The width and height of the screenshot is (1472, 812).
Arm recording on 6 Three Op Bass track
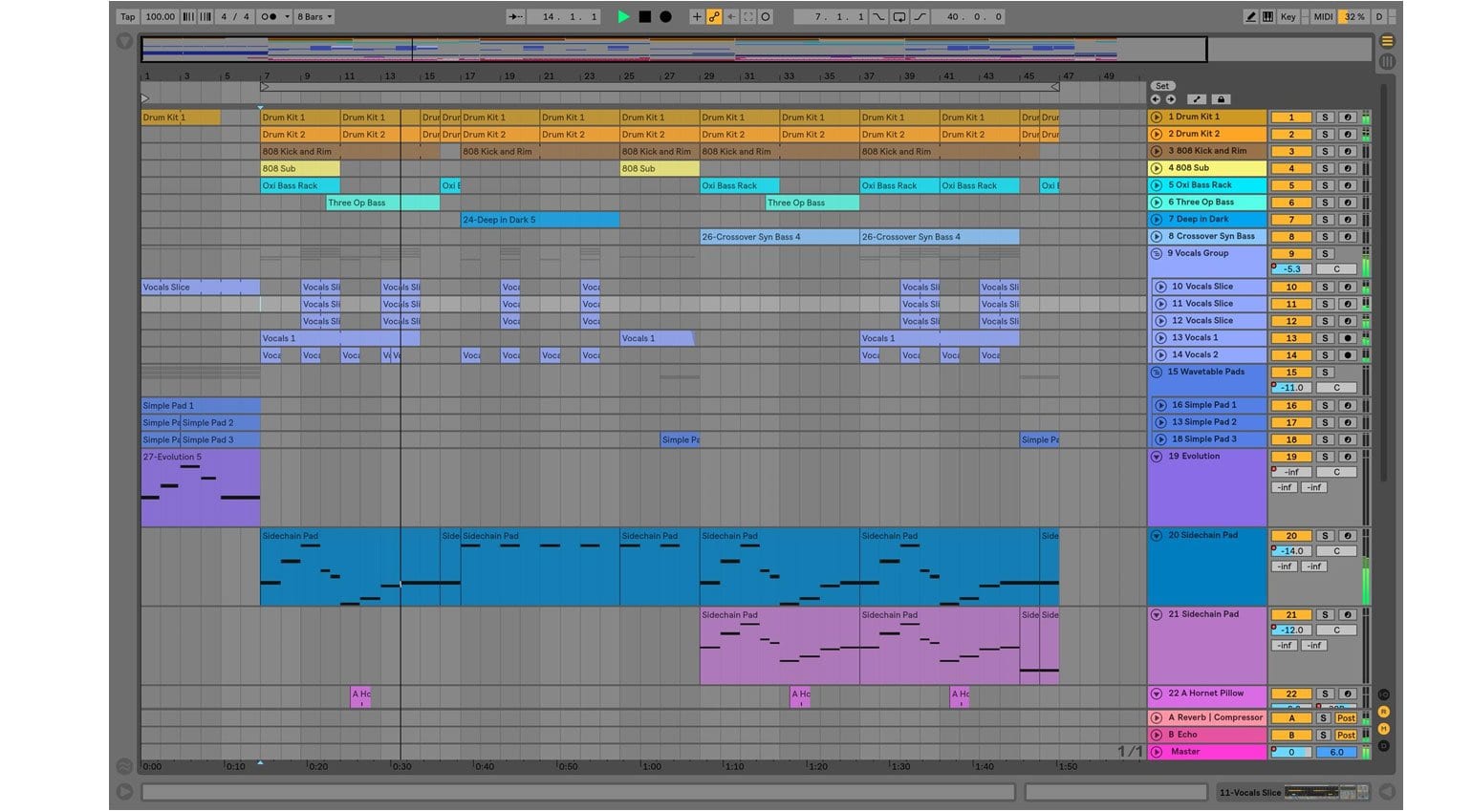1347,203
